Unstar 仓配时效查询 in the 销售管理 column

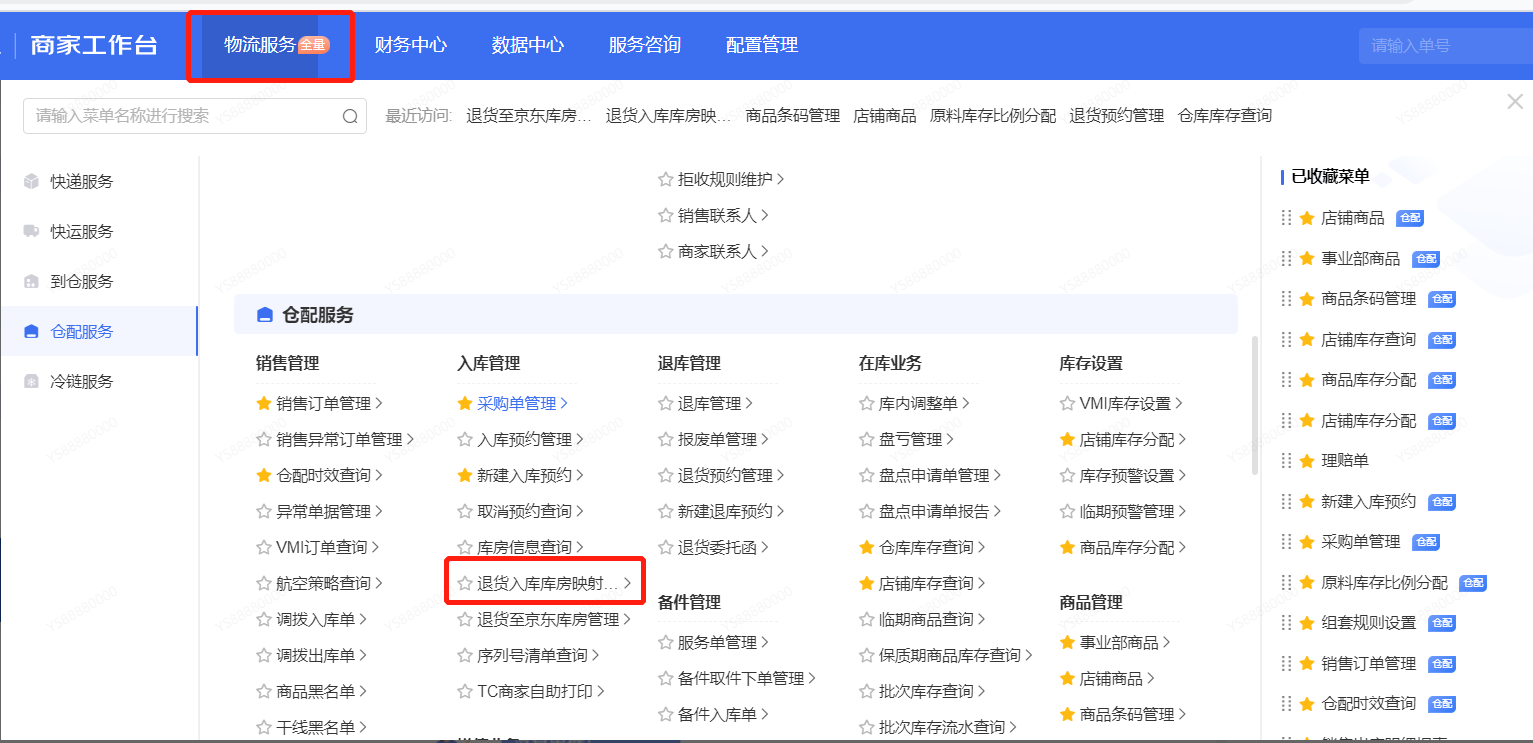(x=264, y=476)
